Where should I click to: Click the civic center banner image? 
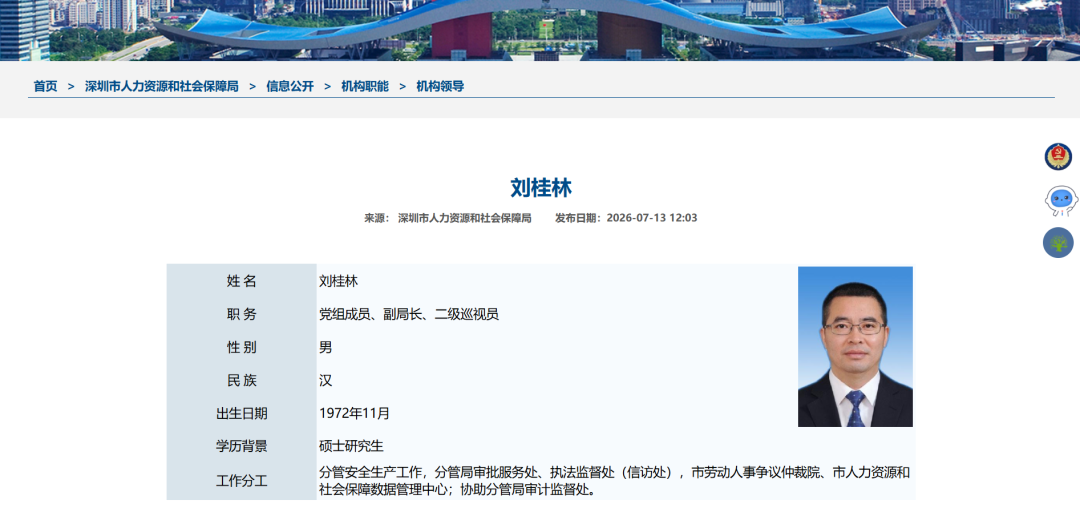click(540, 30)
